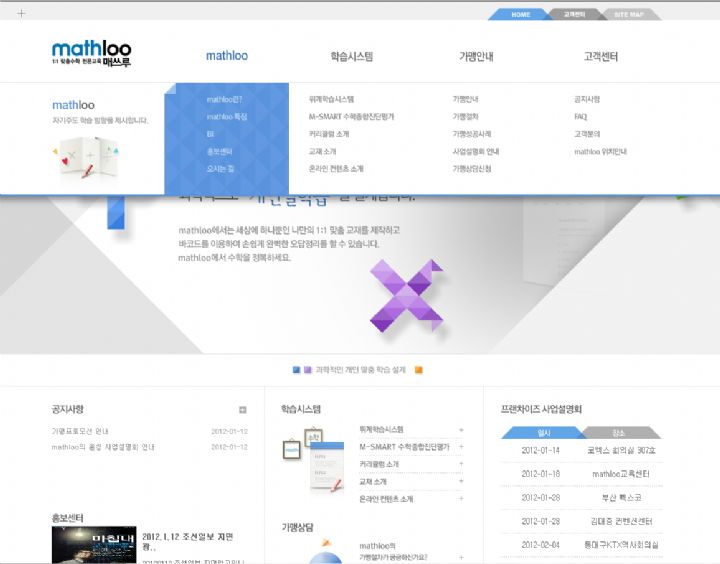The height and width of the screenshot is (564, 720).
Task: Open 온라인 컨텐츠 소개 in the dropdown menu
Action: click(x=336, y=169)
